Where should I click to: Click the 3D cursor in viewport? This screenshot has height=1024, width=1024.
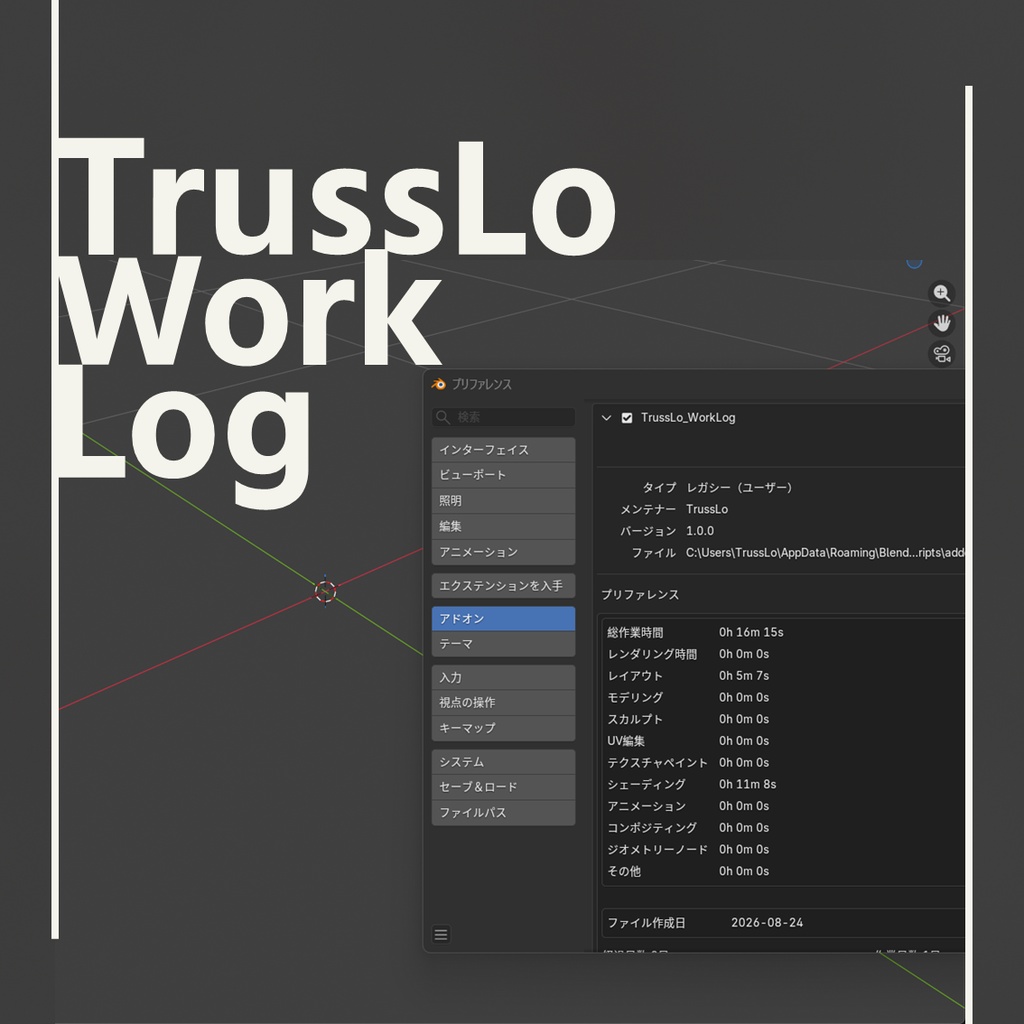(325, 591)
